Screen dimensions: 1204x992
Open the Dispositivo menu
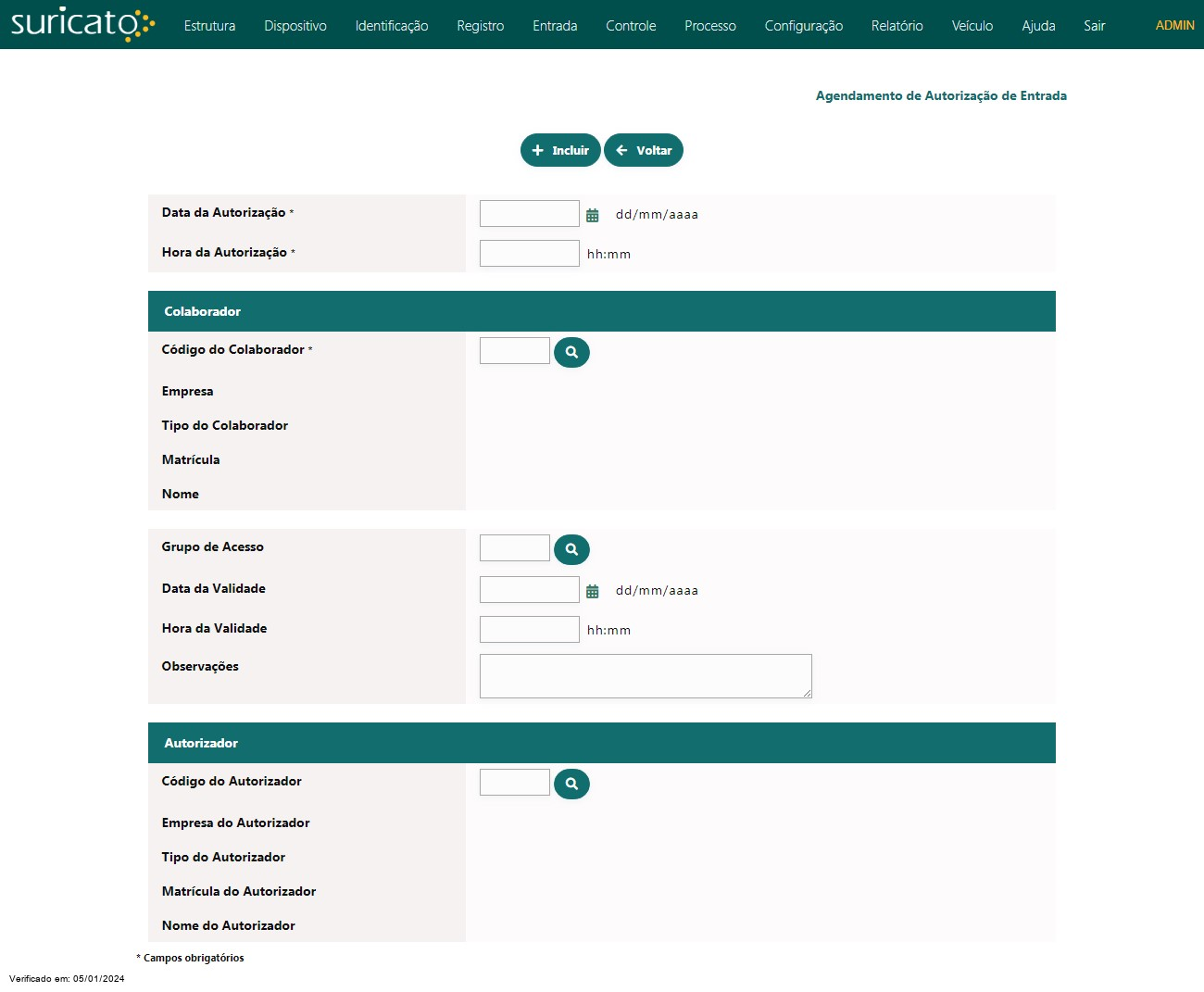click(x=295, y=26)
